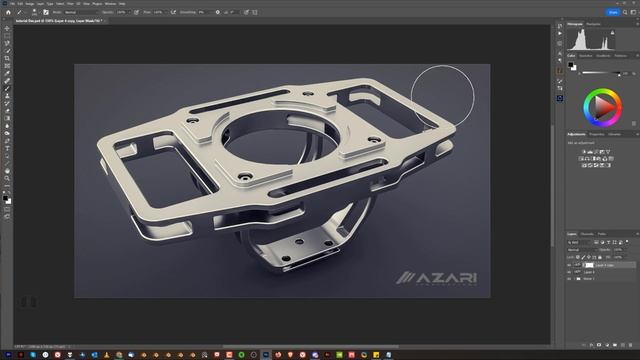Click the foreground color swatch in Color panel
The height and width of the screenshot is (360, 640).
pos(571,65)
